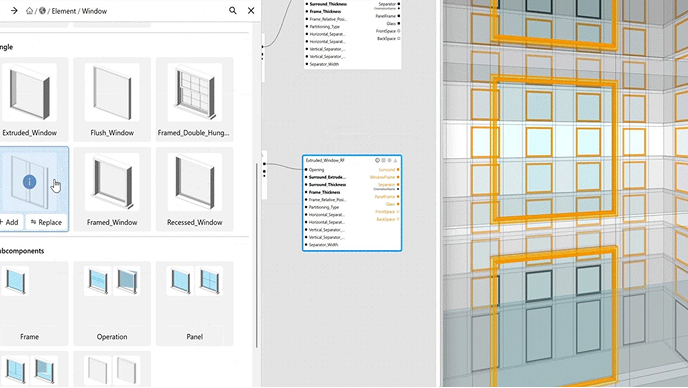Click Separator_Width input on Extruded_Window_RF node
688x388 pixels.
(322, 244)
